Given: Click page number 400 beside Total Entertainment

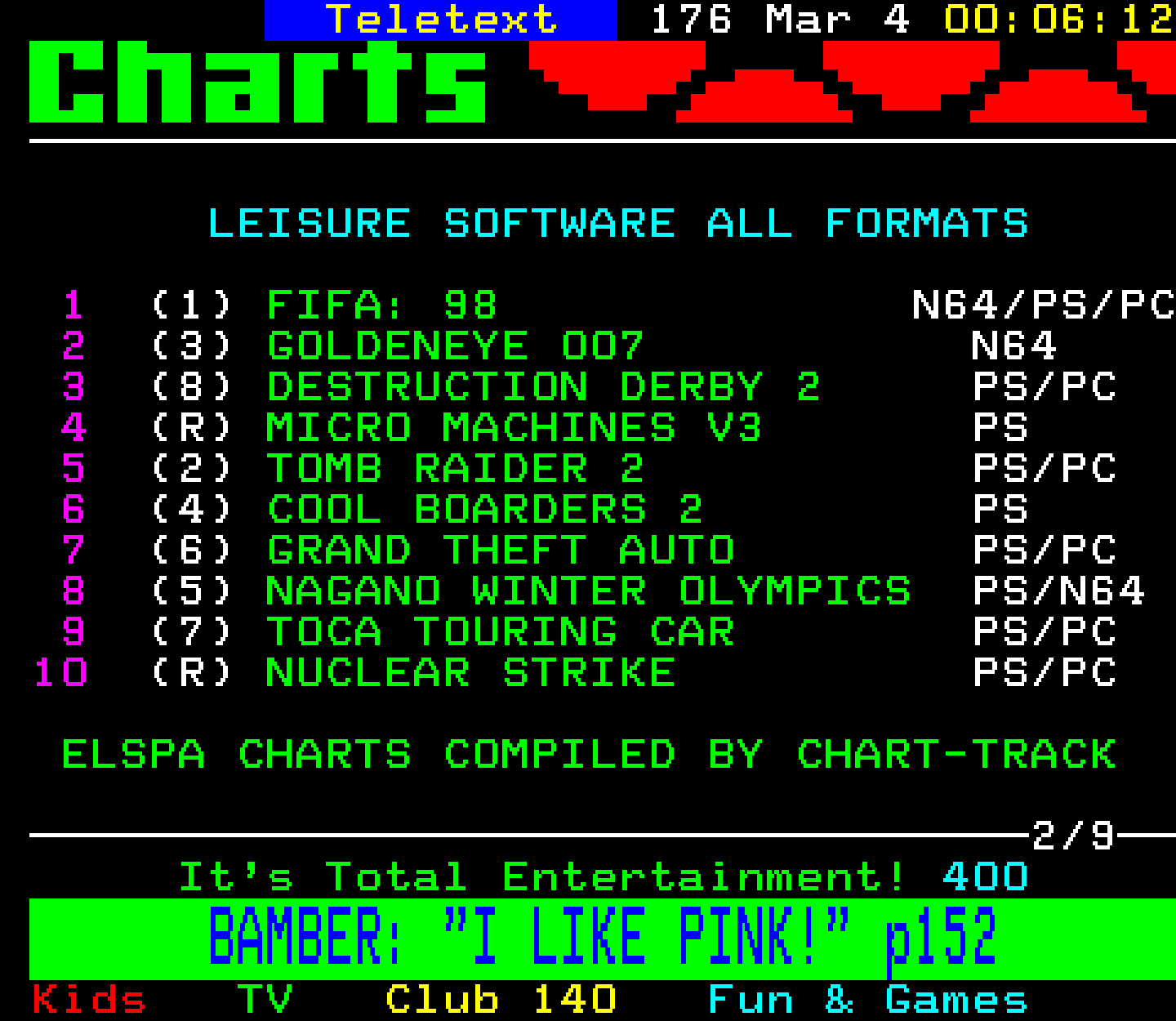Looking at the screenshot, I should [x=986, y=877].
